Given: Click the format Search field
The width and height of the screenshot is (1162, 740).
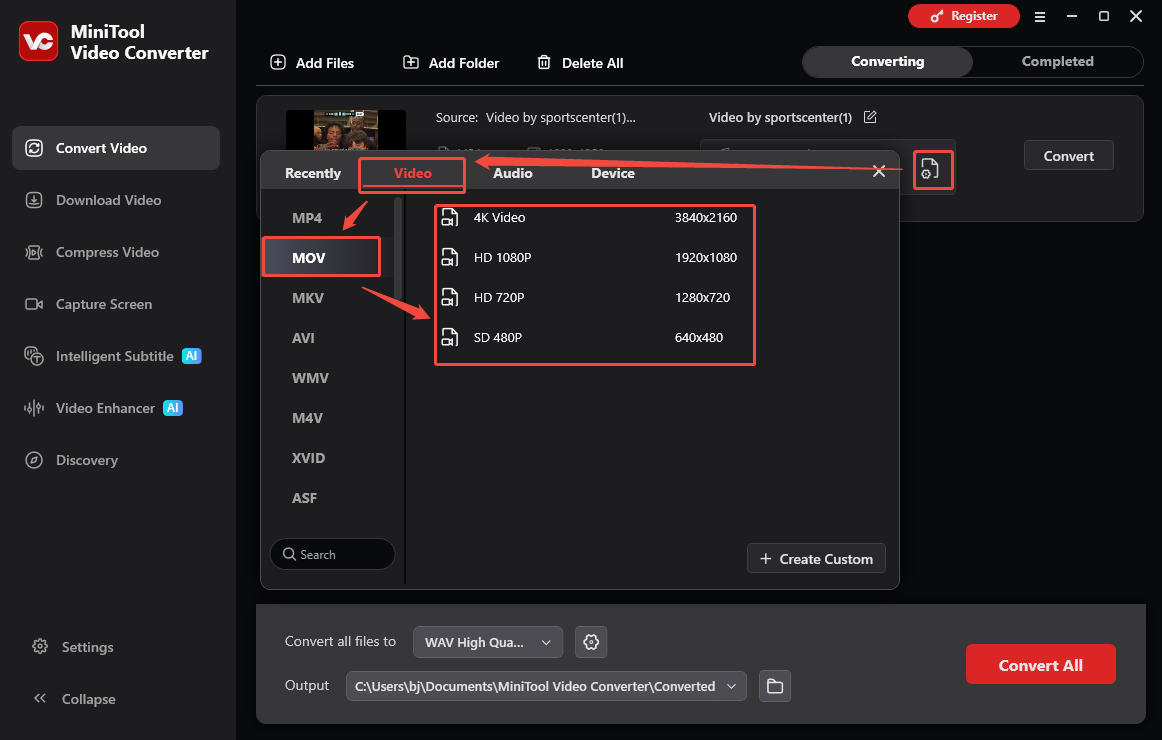Looking at the screenshot, I should pos(332,554).
